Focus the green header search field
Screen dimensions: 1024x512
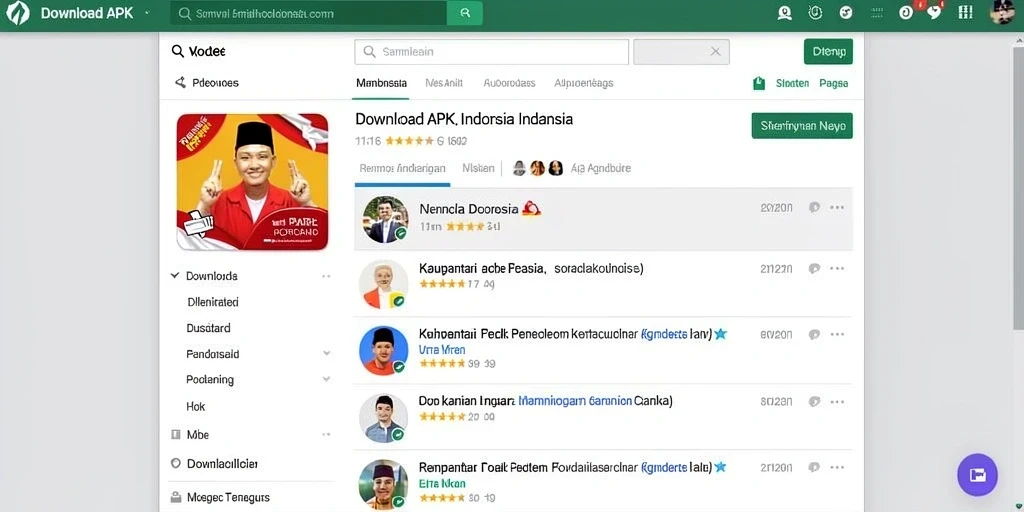point(308,13)
